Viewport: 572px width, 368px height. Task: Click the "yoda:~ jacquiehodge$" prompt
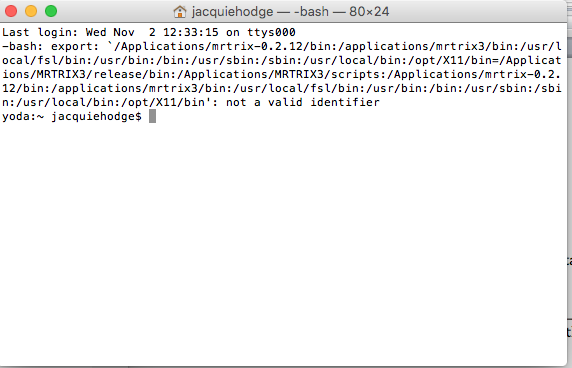72,117
